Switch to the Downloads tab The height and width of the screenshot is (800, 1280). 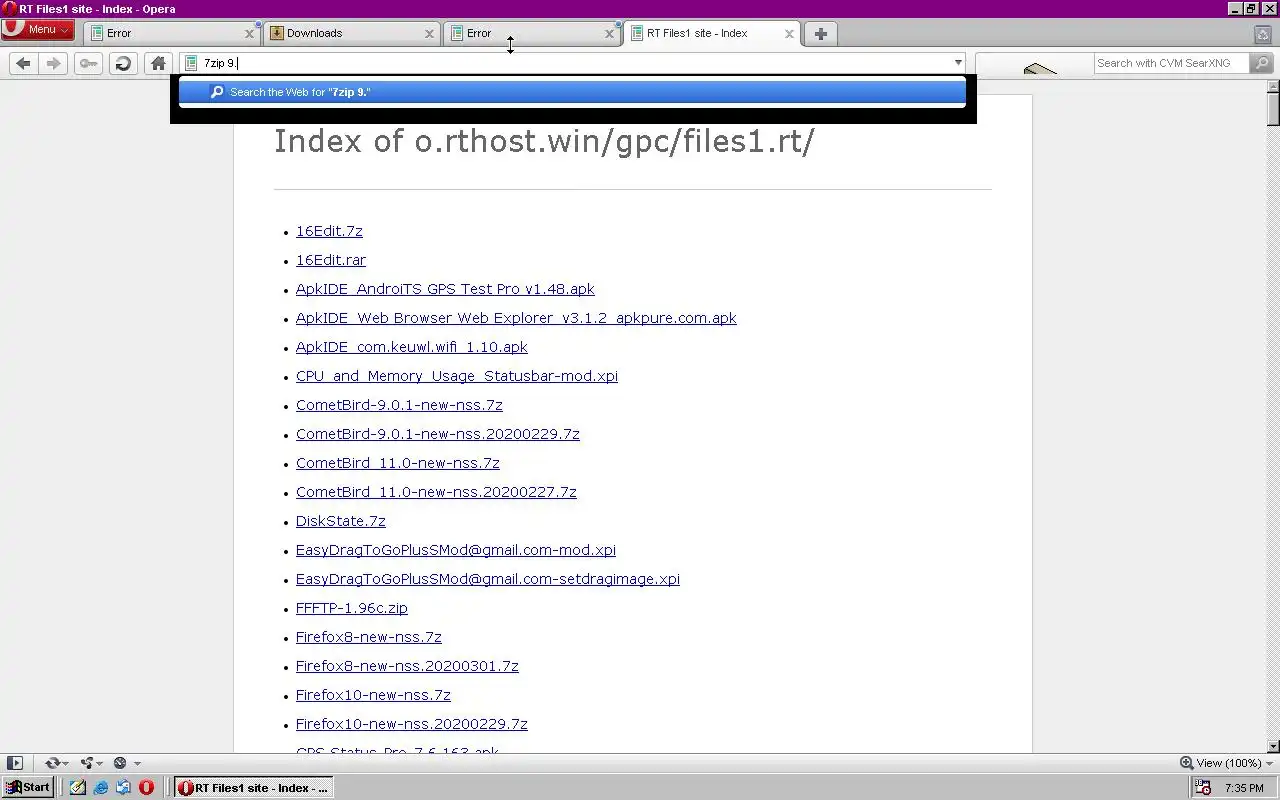pos(351,33)
